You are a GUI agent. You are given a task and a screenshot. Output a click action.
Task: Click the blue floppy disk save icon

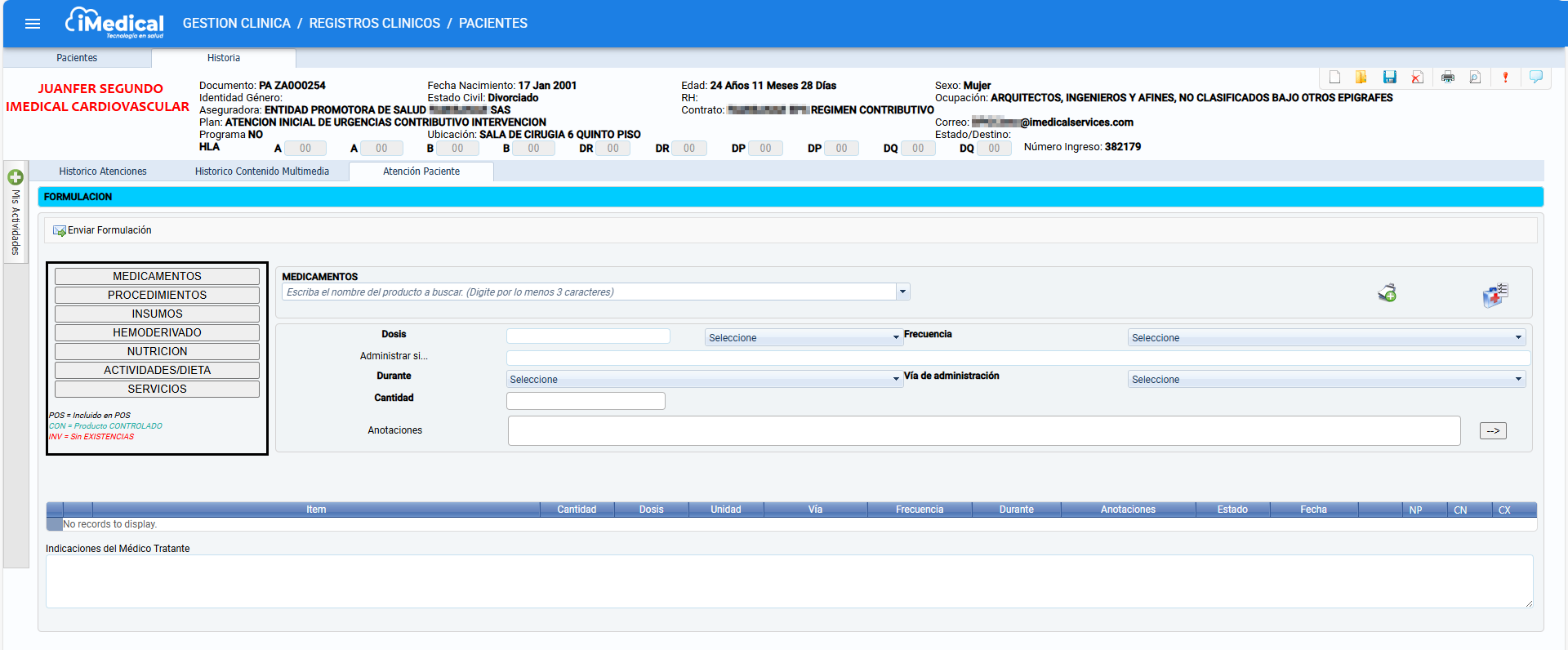point(1389,77)
